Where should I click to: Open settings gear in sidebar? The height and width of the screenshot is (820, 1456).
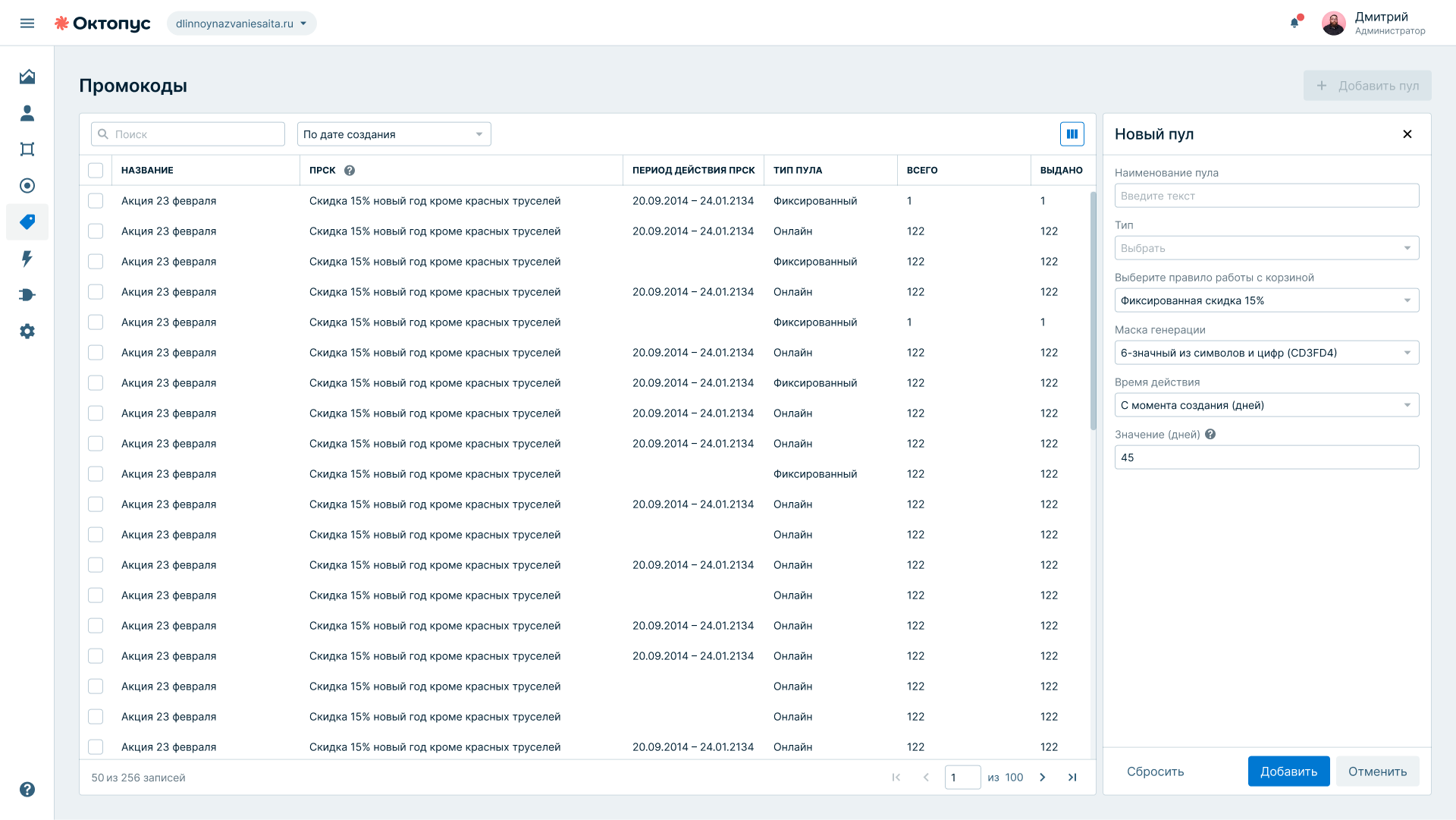pos(27,331)
